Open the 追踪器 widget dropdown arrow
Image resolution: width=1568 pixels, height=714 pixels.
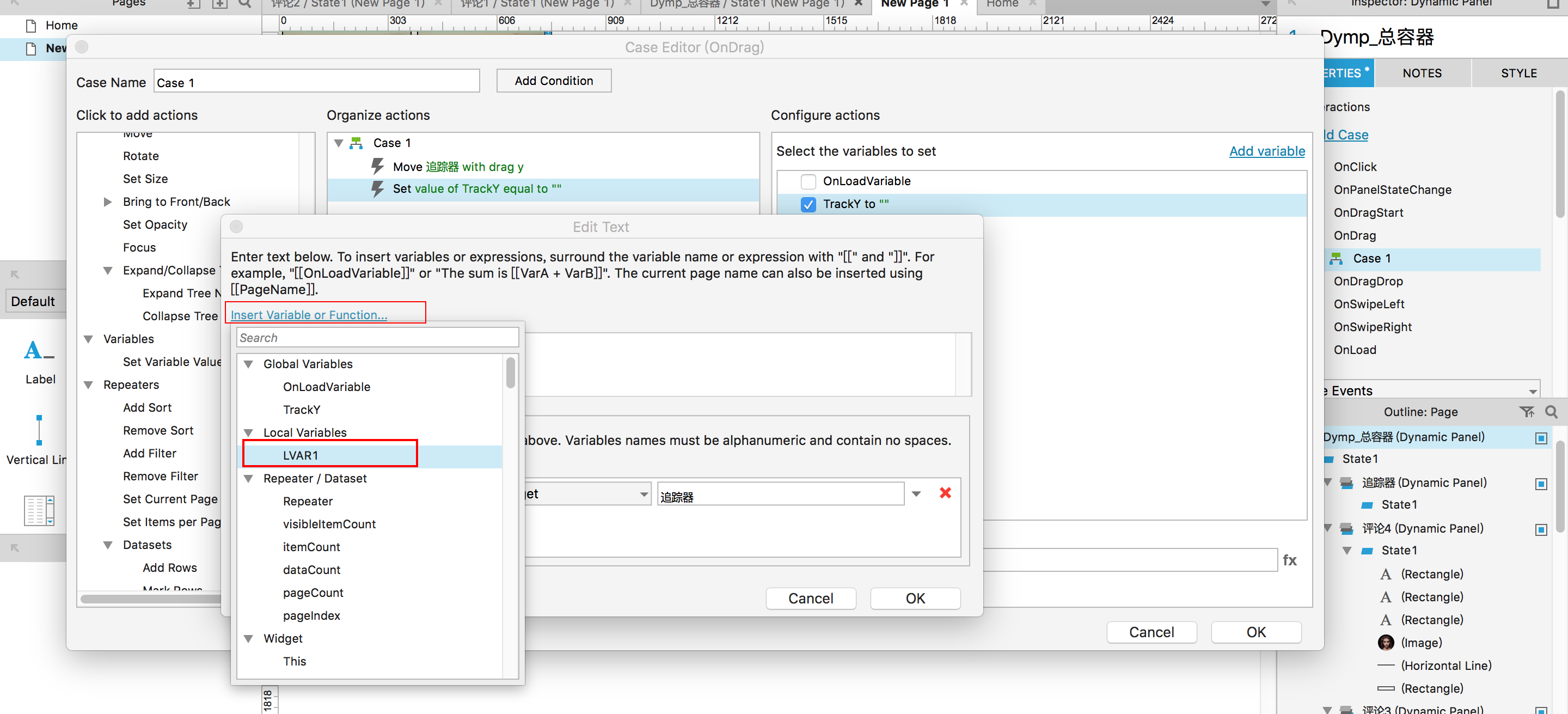(x=916, y=493)
